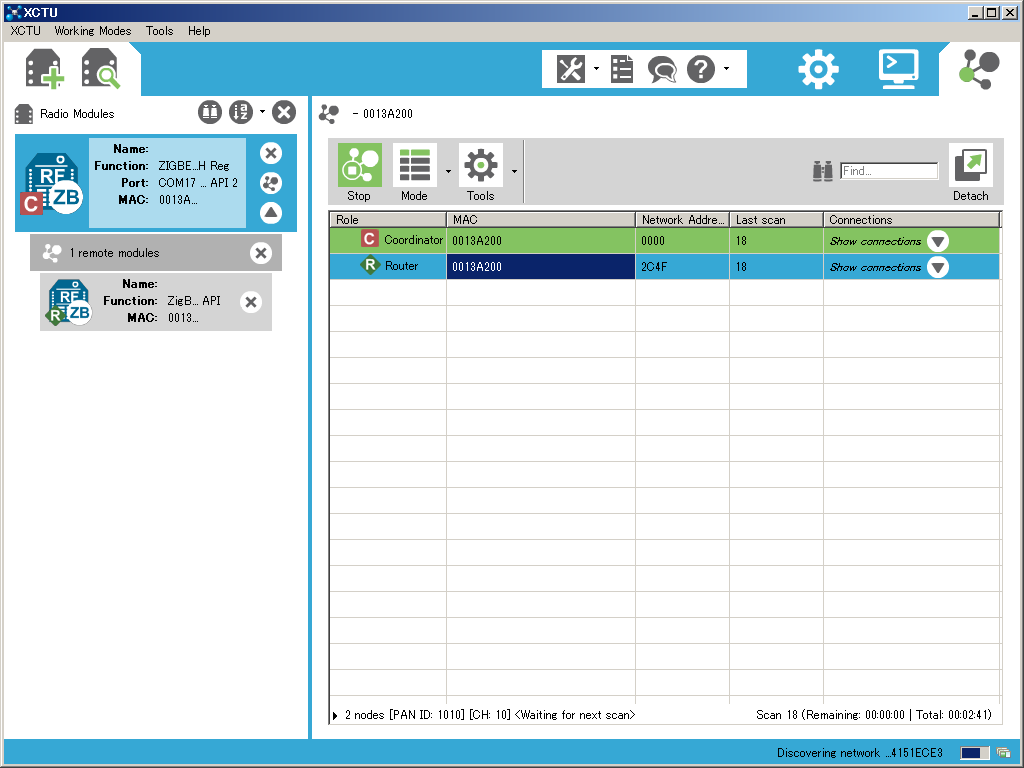
Task: Open the sort options dropdown arrow
Action: pos(263,112)
